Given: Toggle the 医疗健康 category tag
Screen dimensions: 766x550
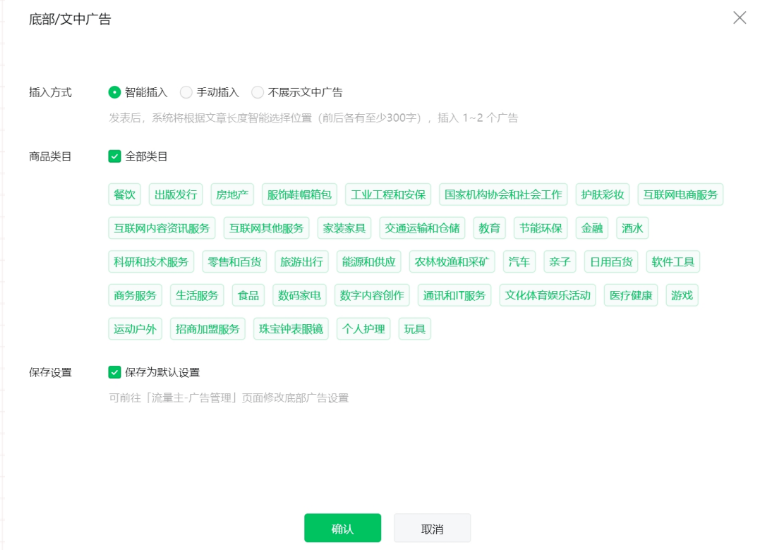Looking at the screenshot, I should click(x=631, y=296).
